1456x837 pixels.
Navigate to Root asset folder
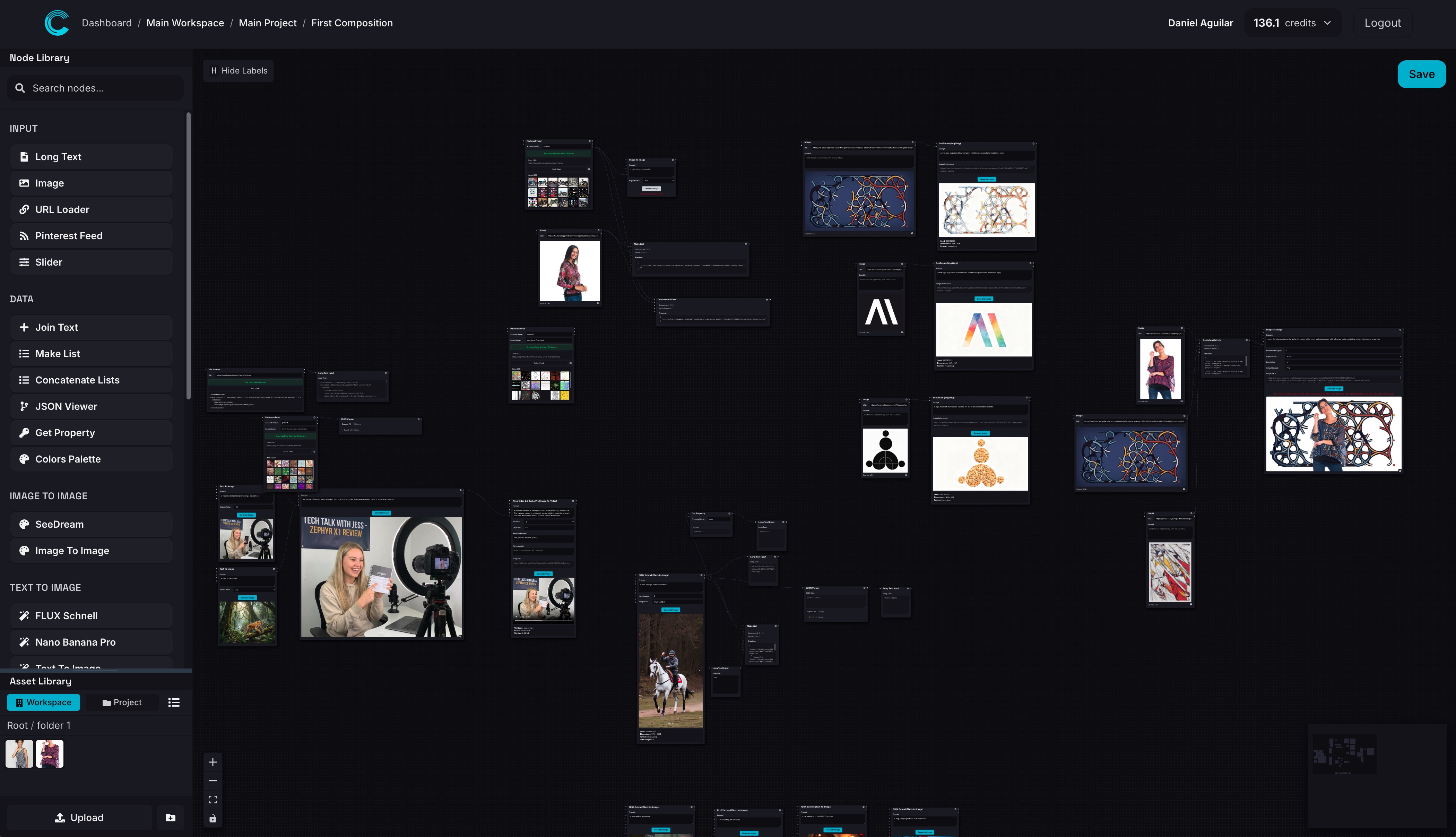17,725
